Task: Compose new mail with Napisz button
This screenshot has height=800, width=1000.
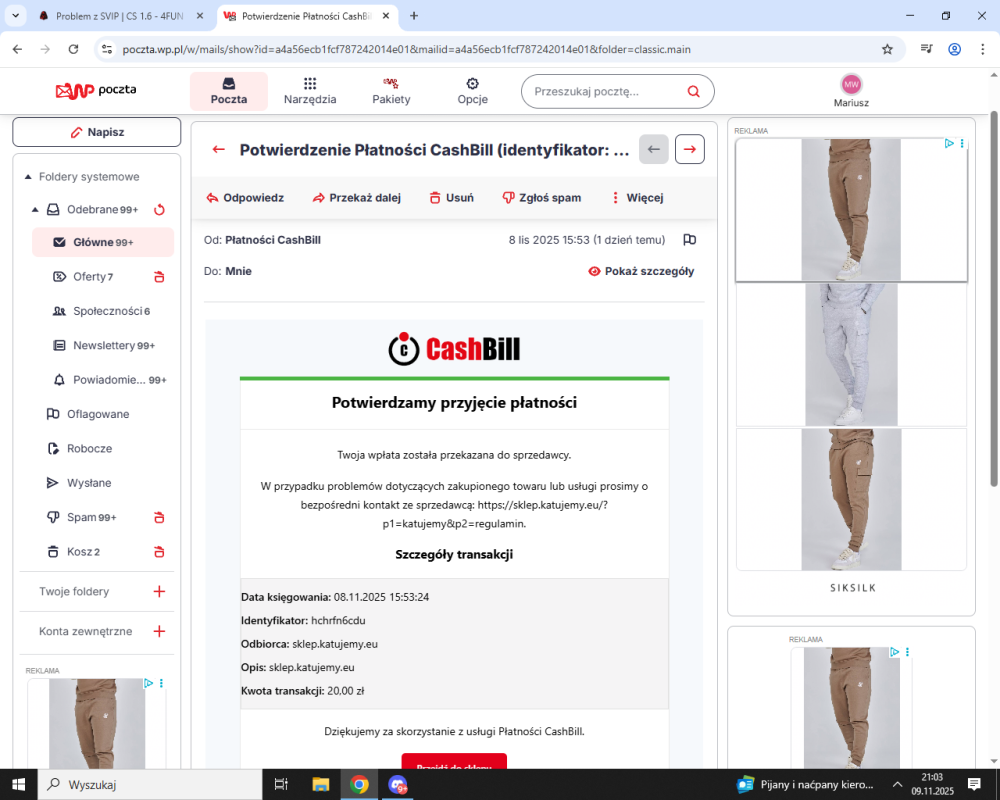Action: point(97,132)
